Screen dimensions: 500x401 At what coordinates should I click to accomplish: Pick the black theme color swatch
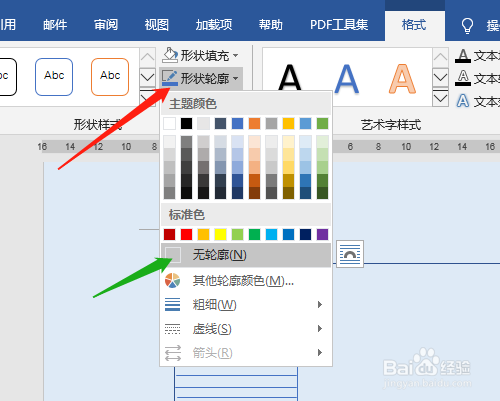point(186,123)
